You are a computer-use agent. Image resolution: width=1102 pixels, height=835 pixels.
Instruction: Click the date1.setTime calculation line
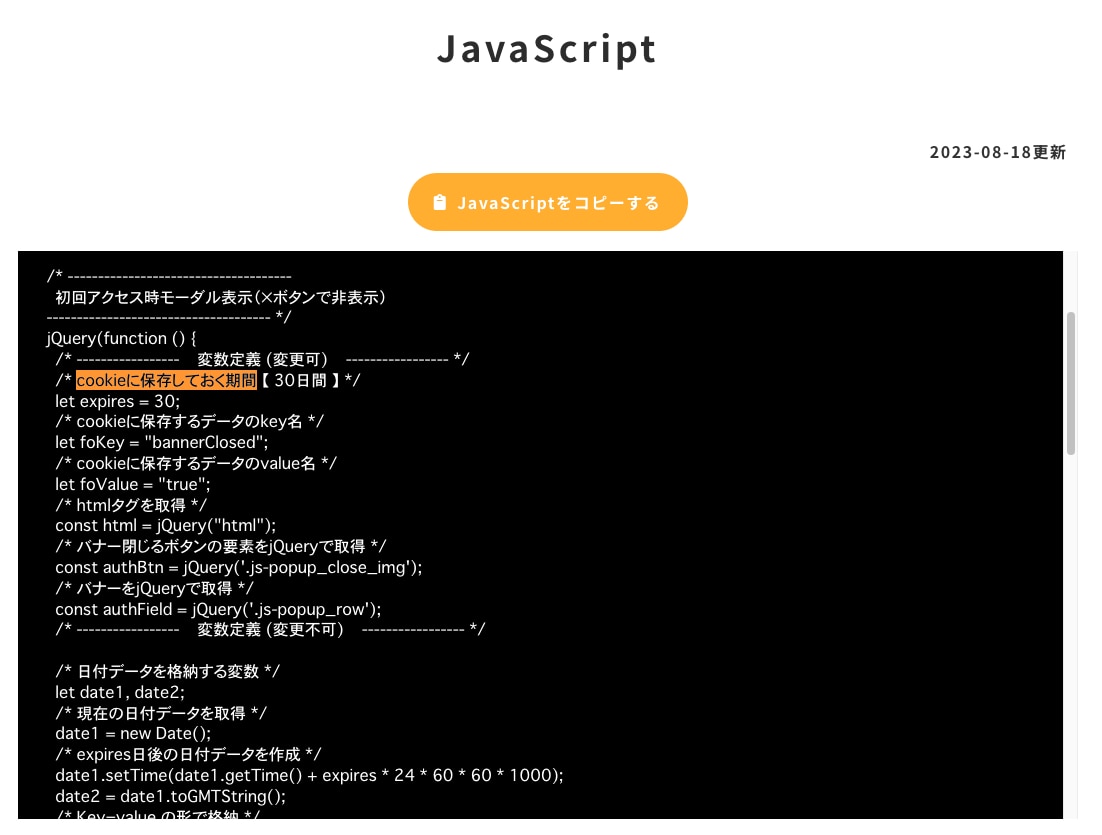(x=309, y=775)
